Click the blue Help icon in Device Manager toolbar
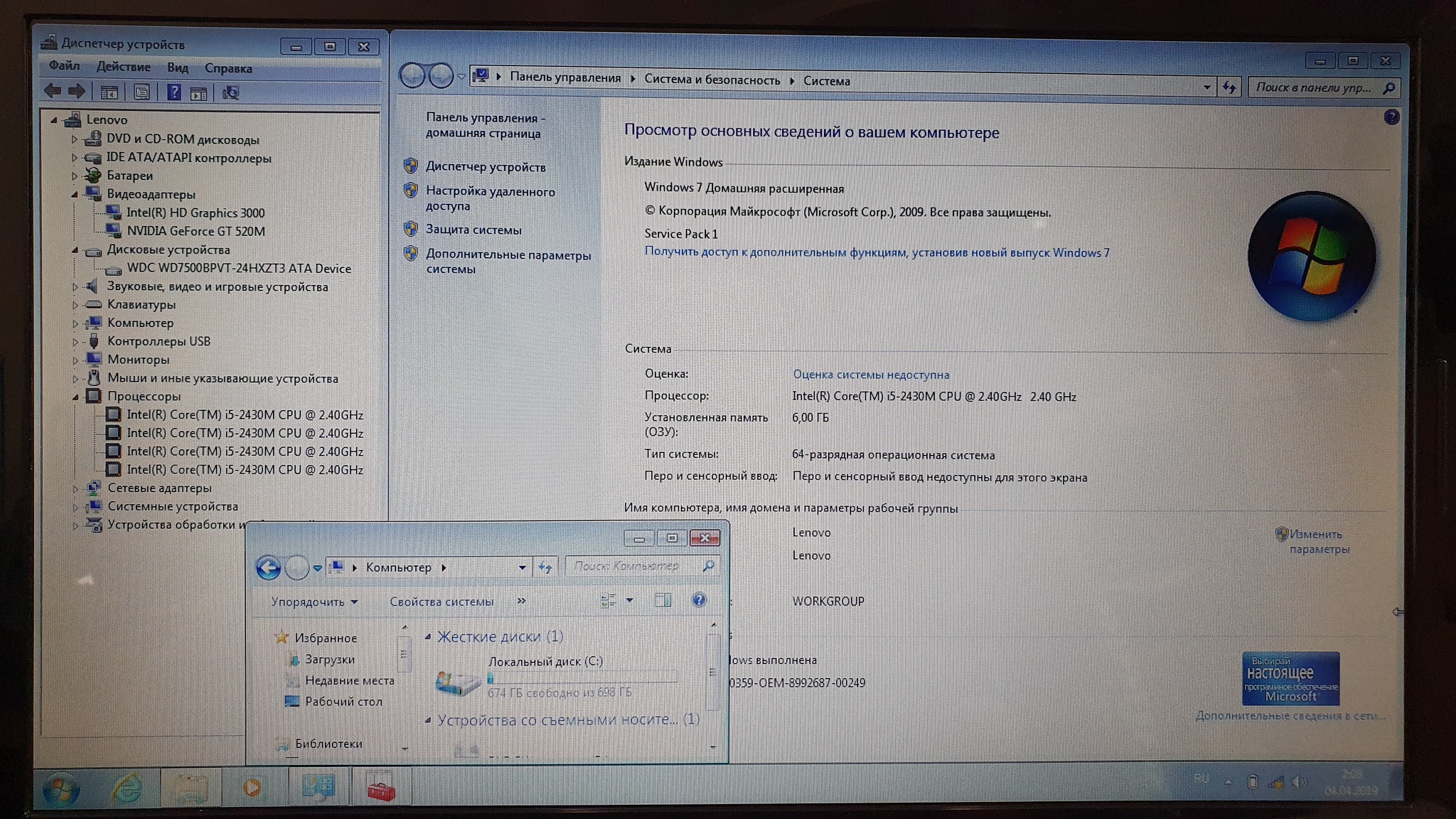Viewport: 1456px width, 819px height. pos(173,92)
